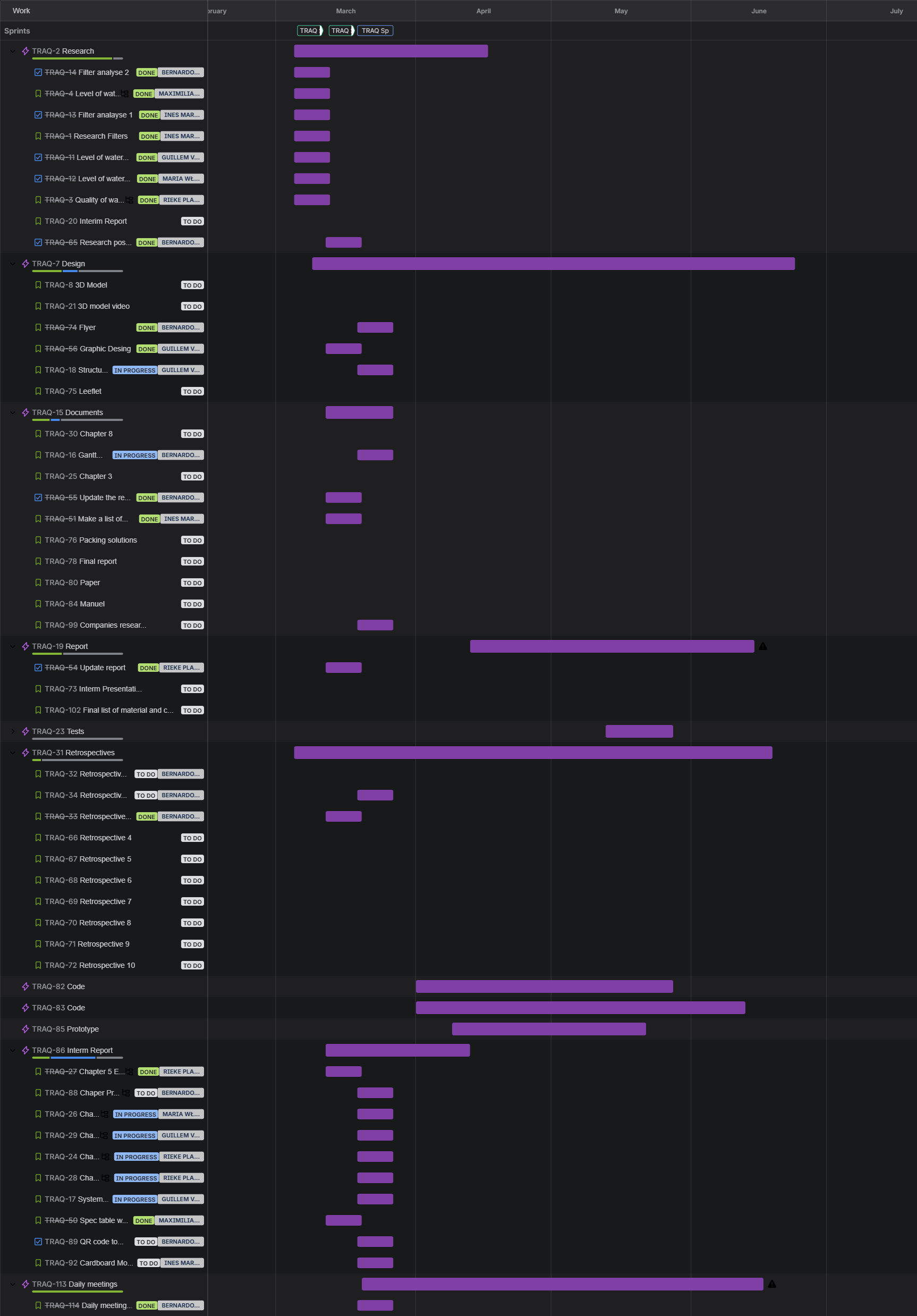Viewport: 917px width, 1316px height.
Task: Click the IN PROGRESS status on TRAQ-16 Gantt
Action: click(x=134, y=455)
